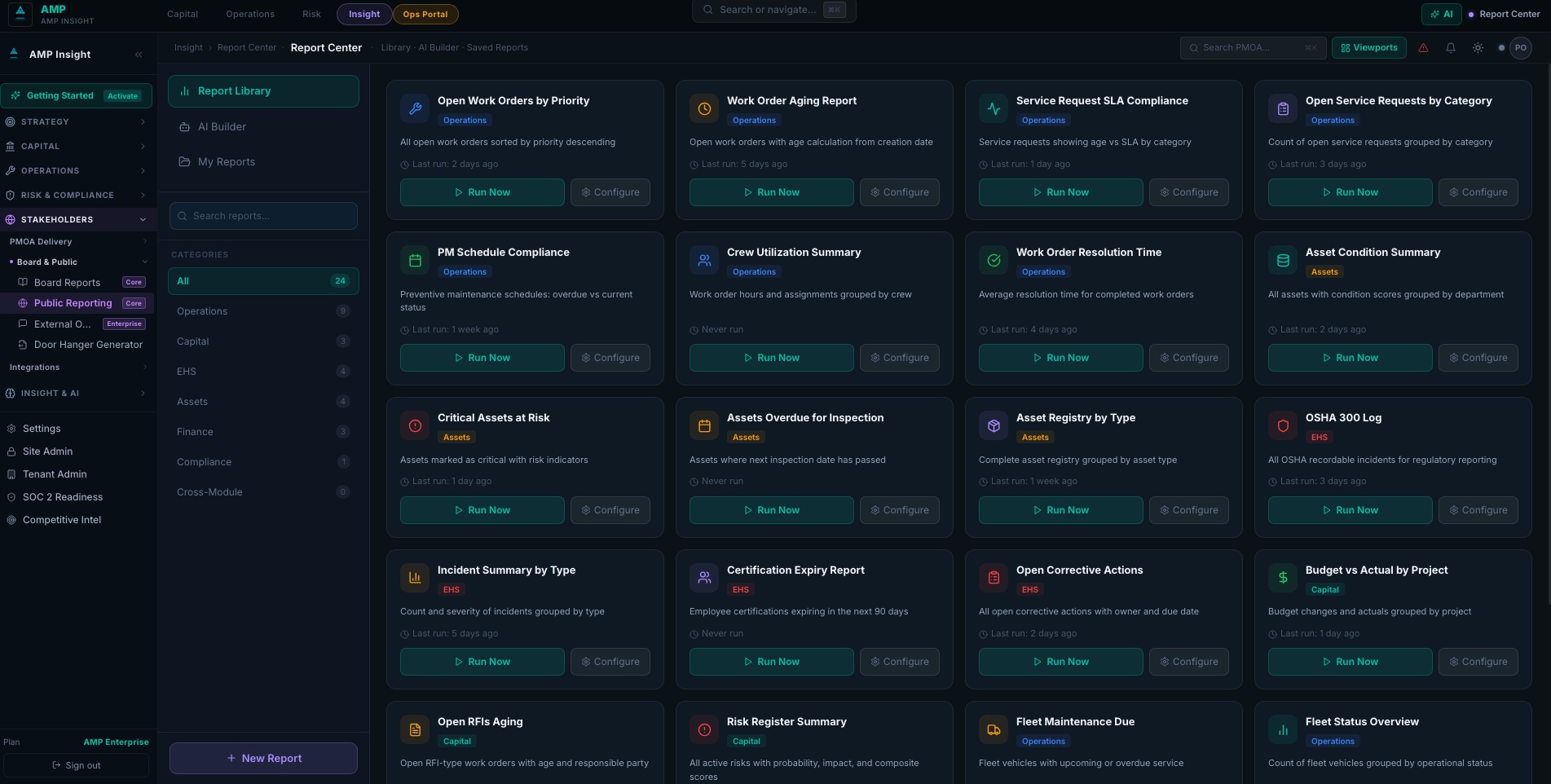Expand the OPERATIONS sidebar section
The width and height of the screenshot is (1551, 784).
(x=77, y=171)
